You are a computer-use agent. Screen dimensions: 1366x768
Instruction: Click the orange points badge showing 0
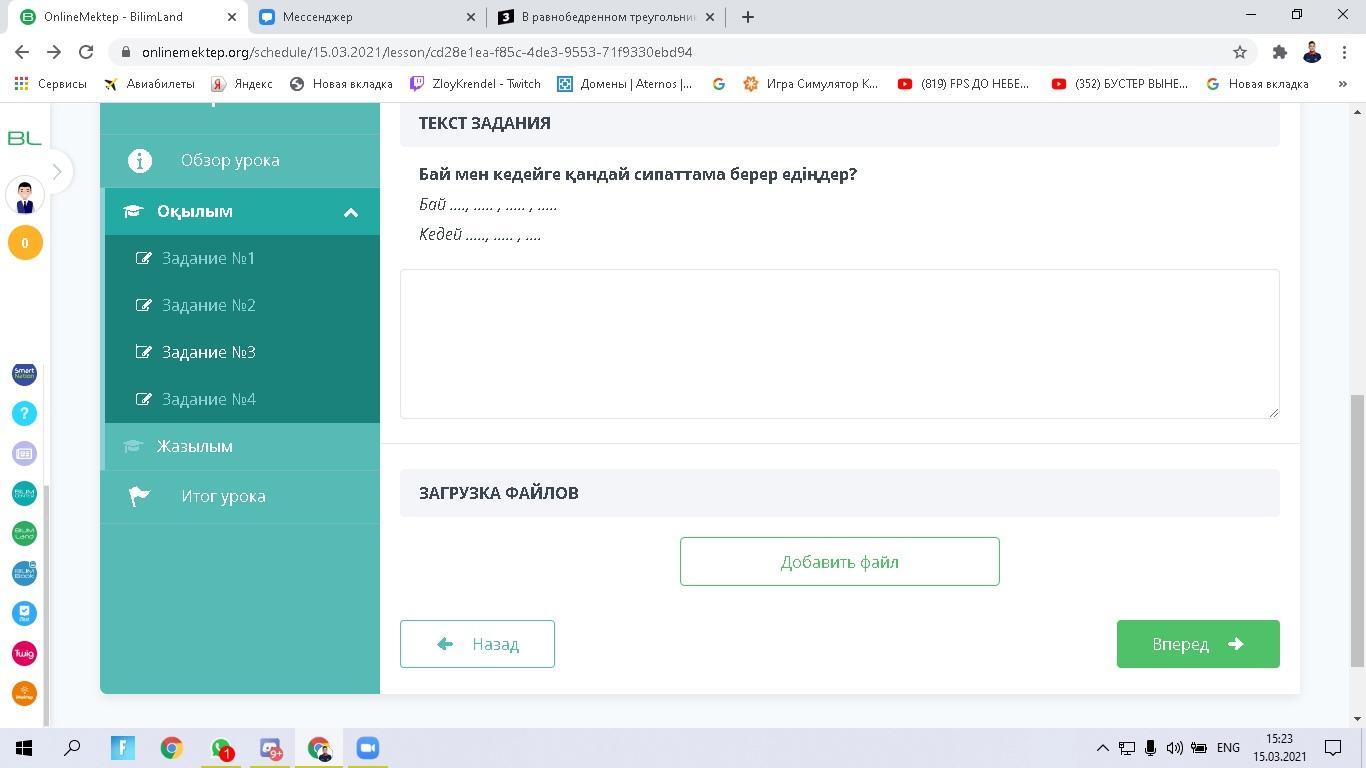(x=25, y=243)
